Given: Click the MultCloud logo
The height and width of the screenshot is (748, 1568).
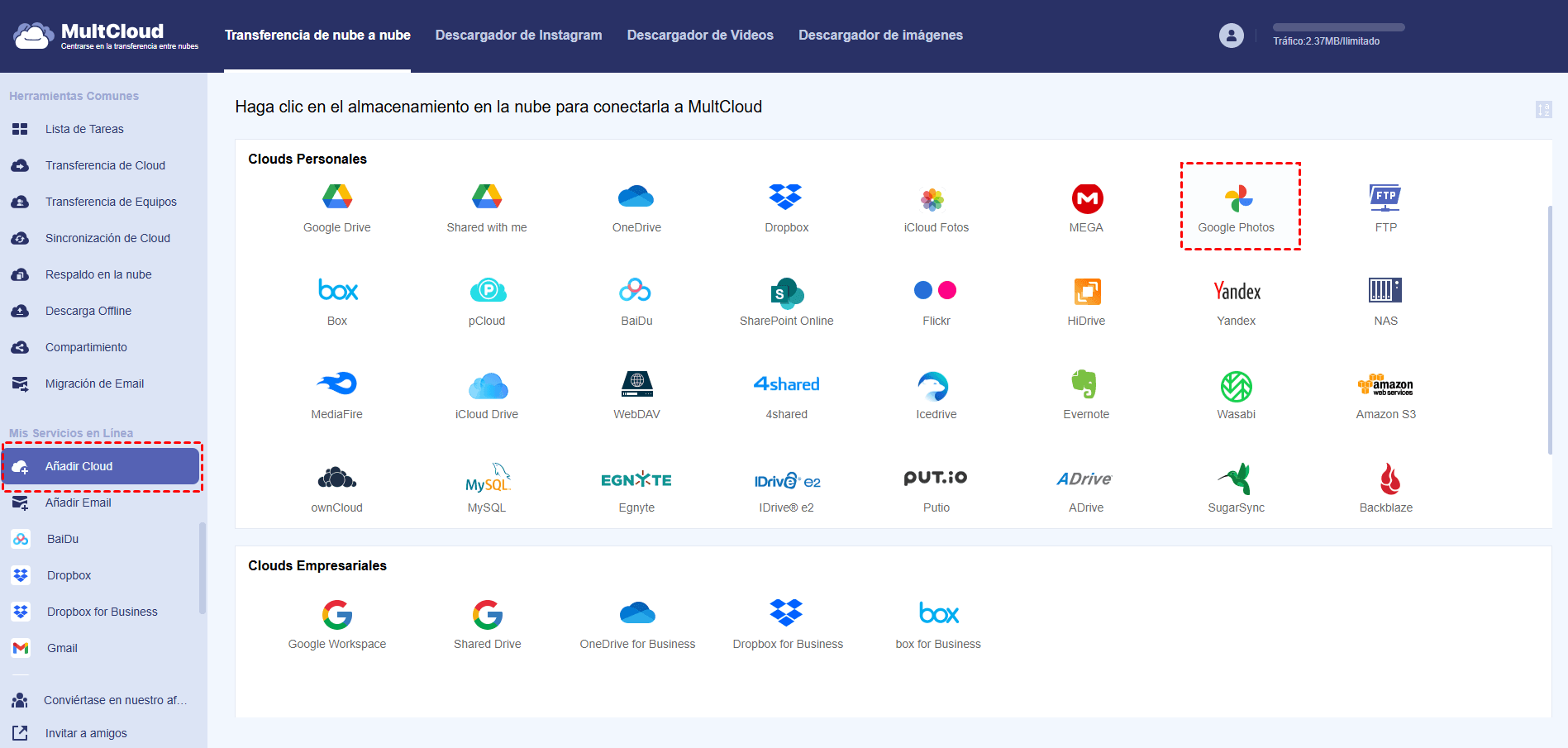Looking at the screenshot, I should pyautogui.click(x=106, y=36).
